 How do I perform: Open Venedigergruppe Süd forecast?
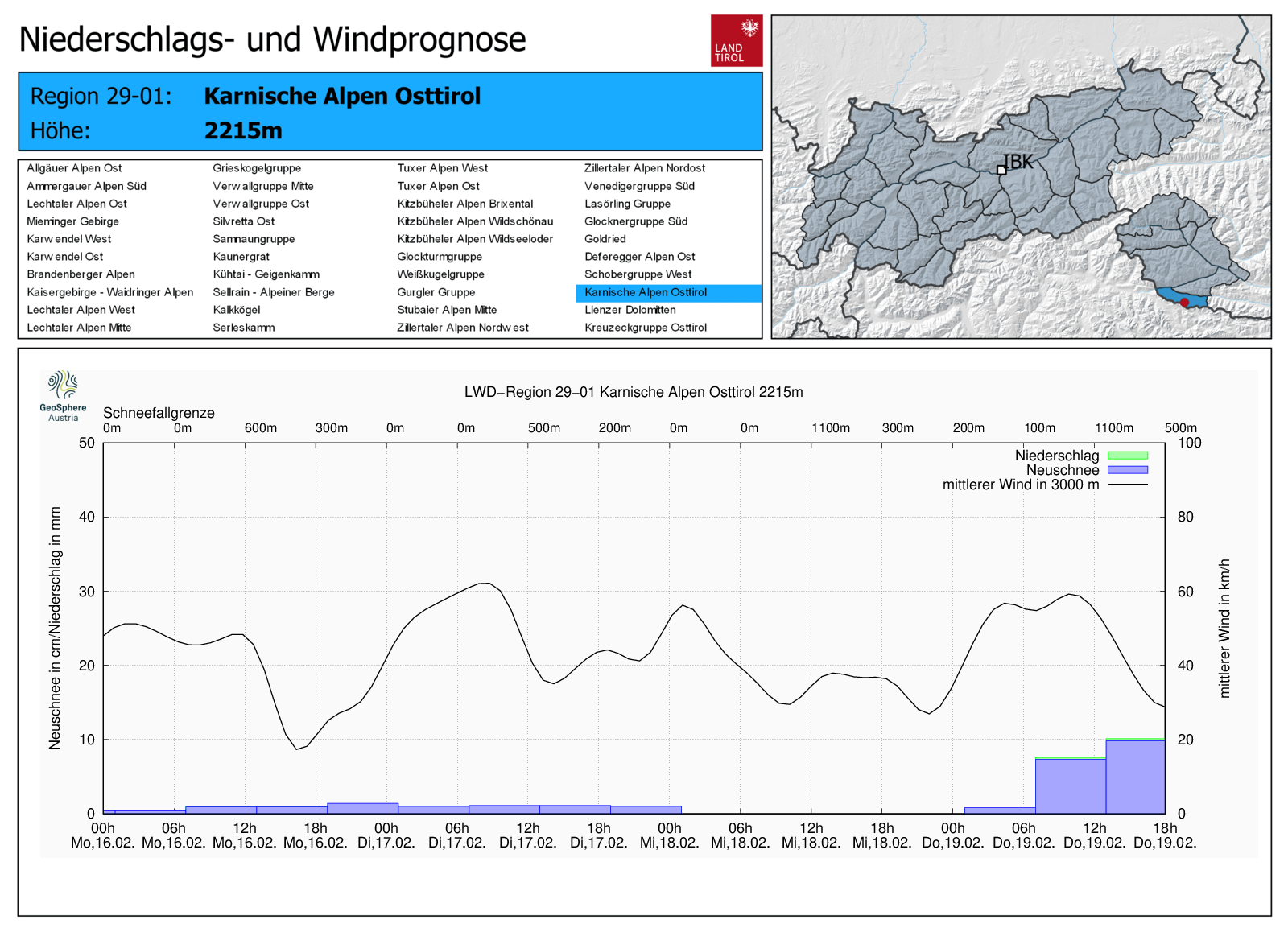coord(639,186)
